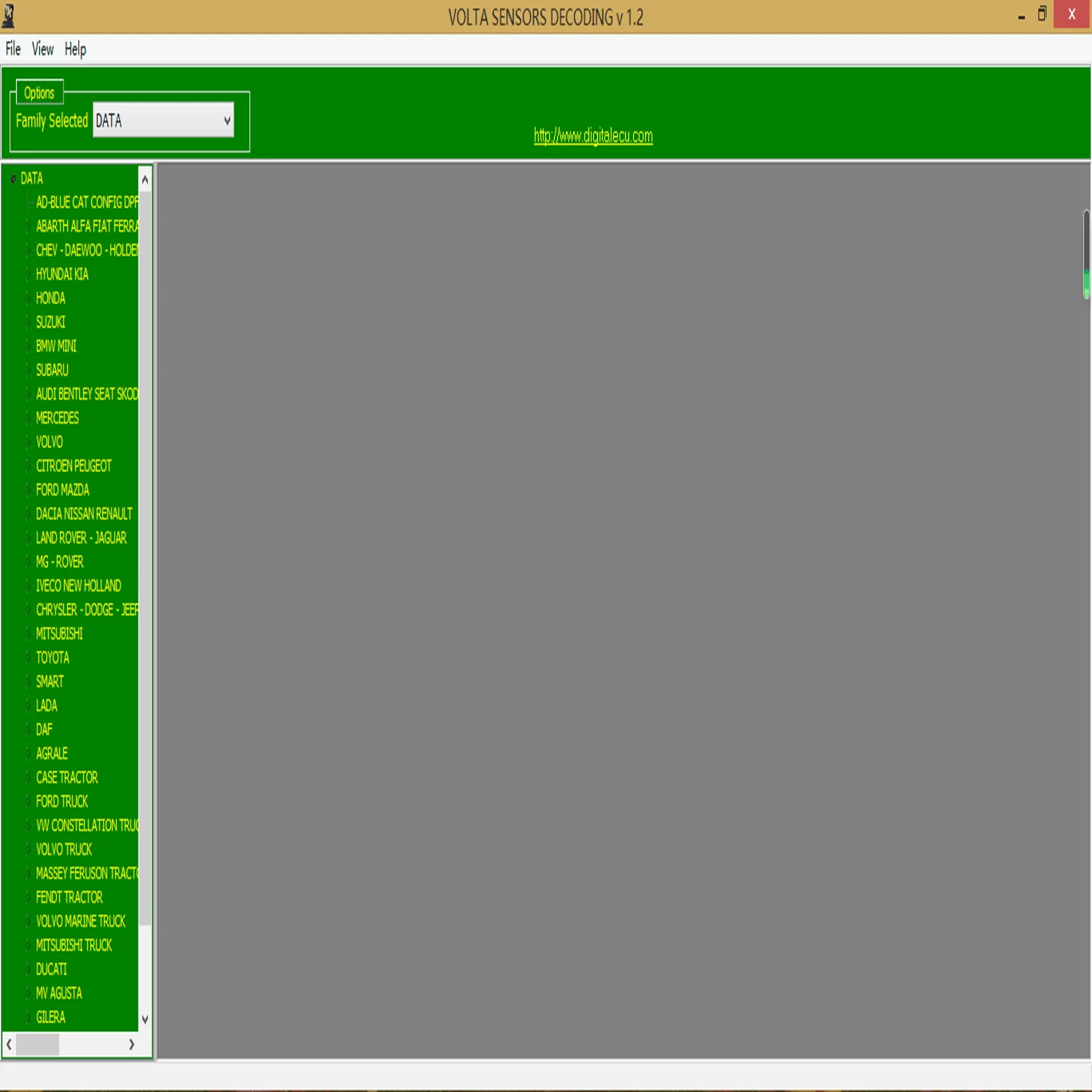Select MV AGUSTA in the tree

coord(59,994)
